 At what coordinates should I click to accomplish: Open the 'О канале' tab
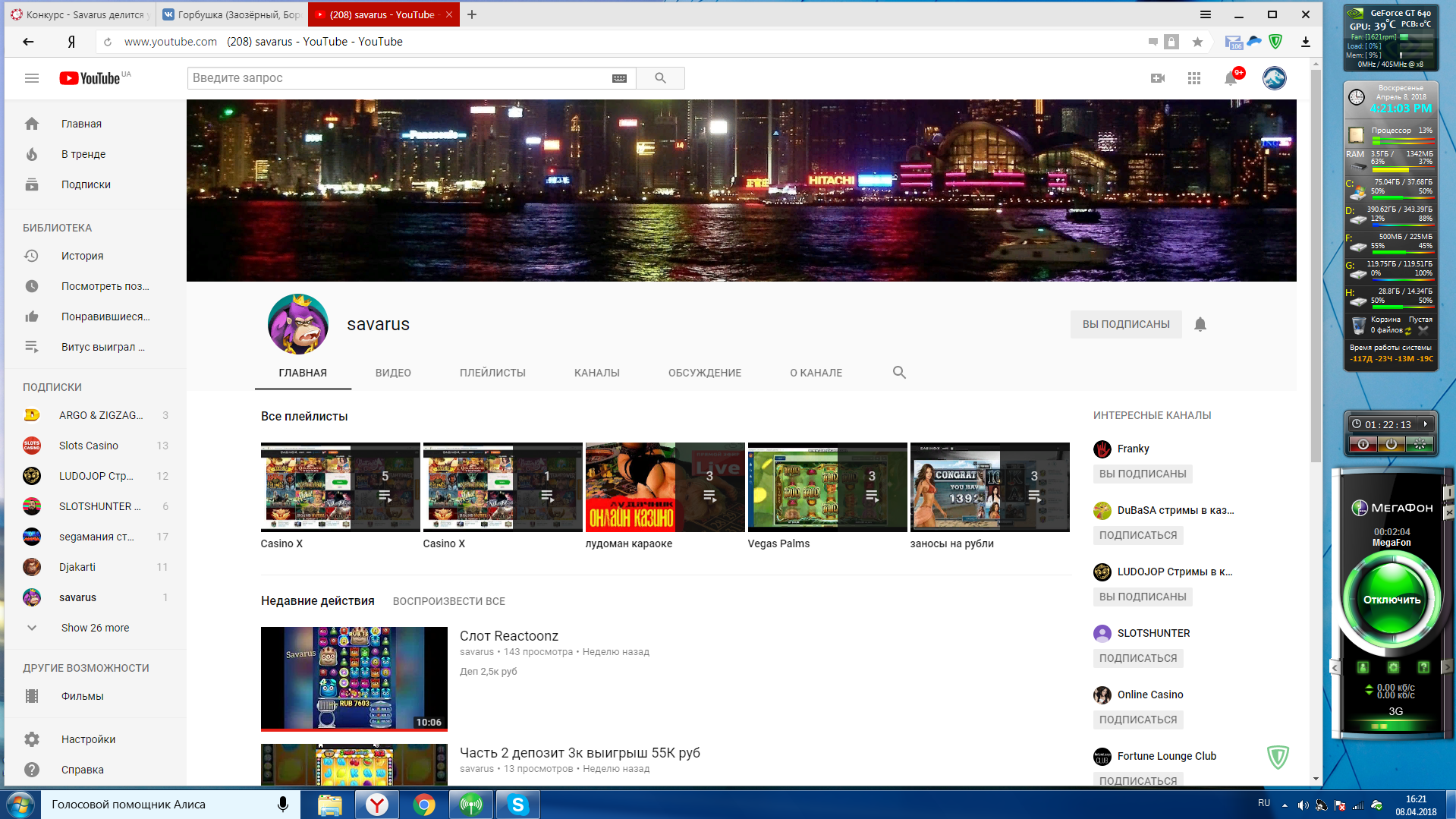tap(816, 373)
